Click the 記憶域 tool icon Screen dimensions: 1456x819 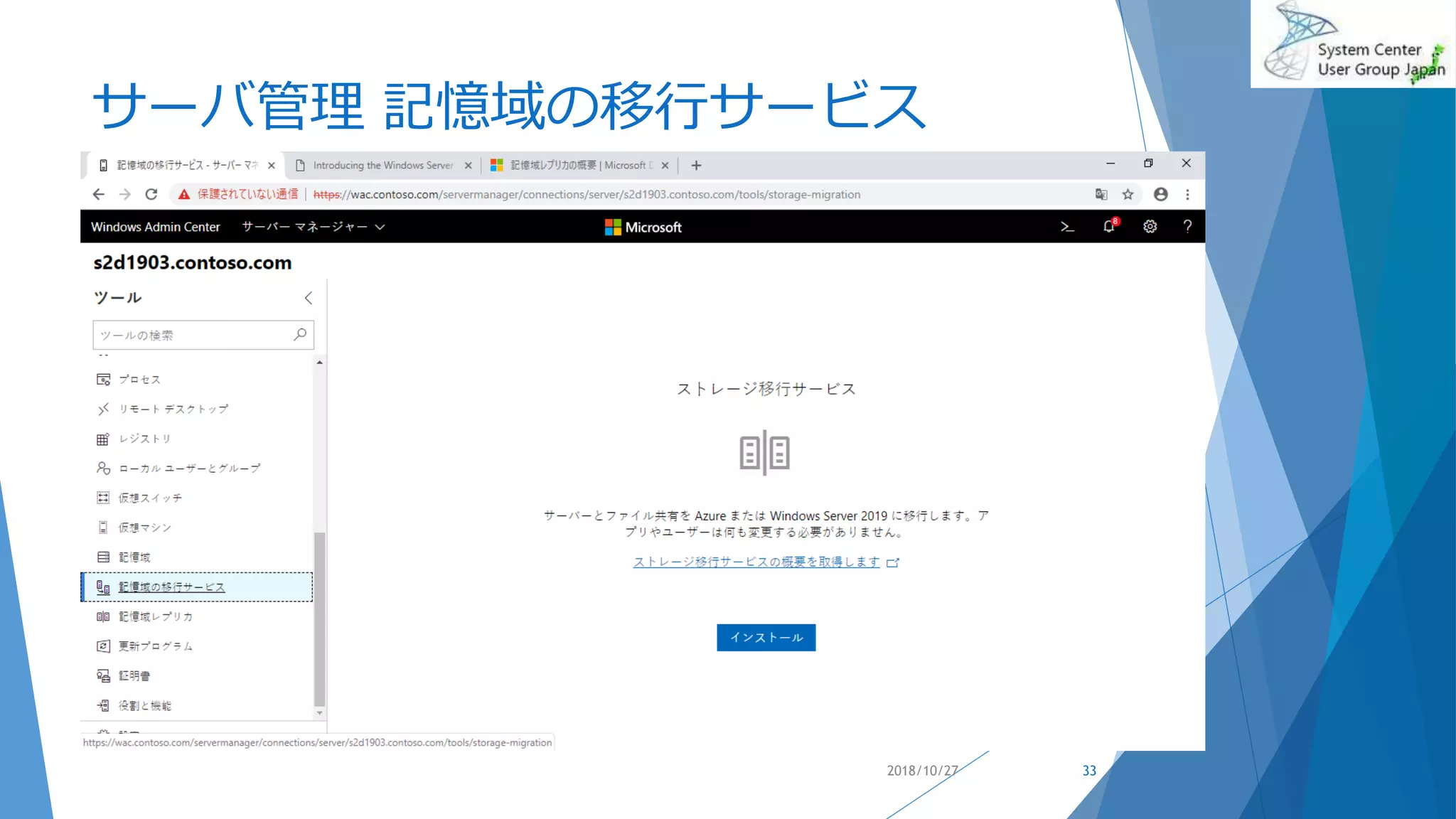[103, 557]
